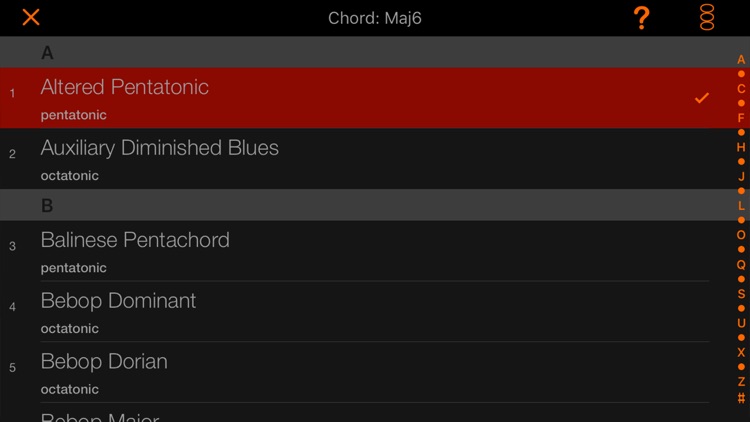Image resolution: width=750 pixels, height=422 pixels.
Task: Jump to letter L in side index
Action: point(741,206)
